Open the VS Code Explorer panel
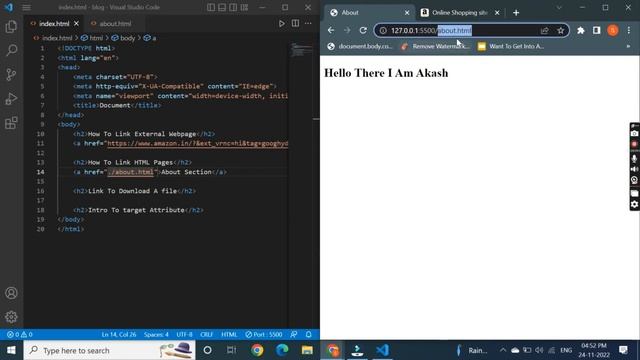The height and width of the screenshot is (360, 640). point(11,27)
